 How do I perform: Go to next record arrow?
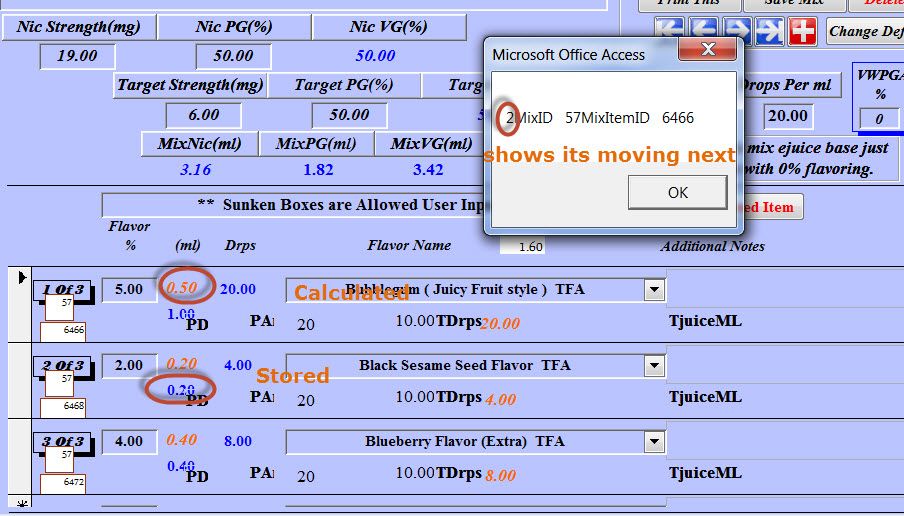click(737, 31)
